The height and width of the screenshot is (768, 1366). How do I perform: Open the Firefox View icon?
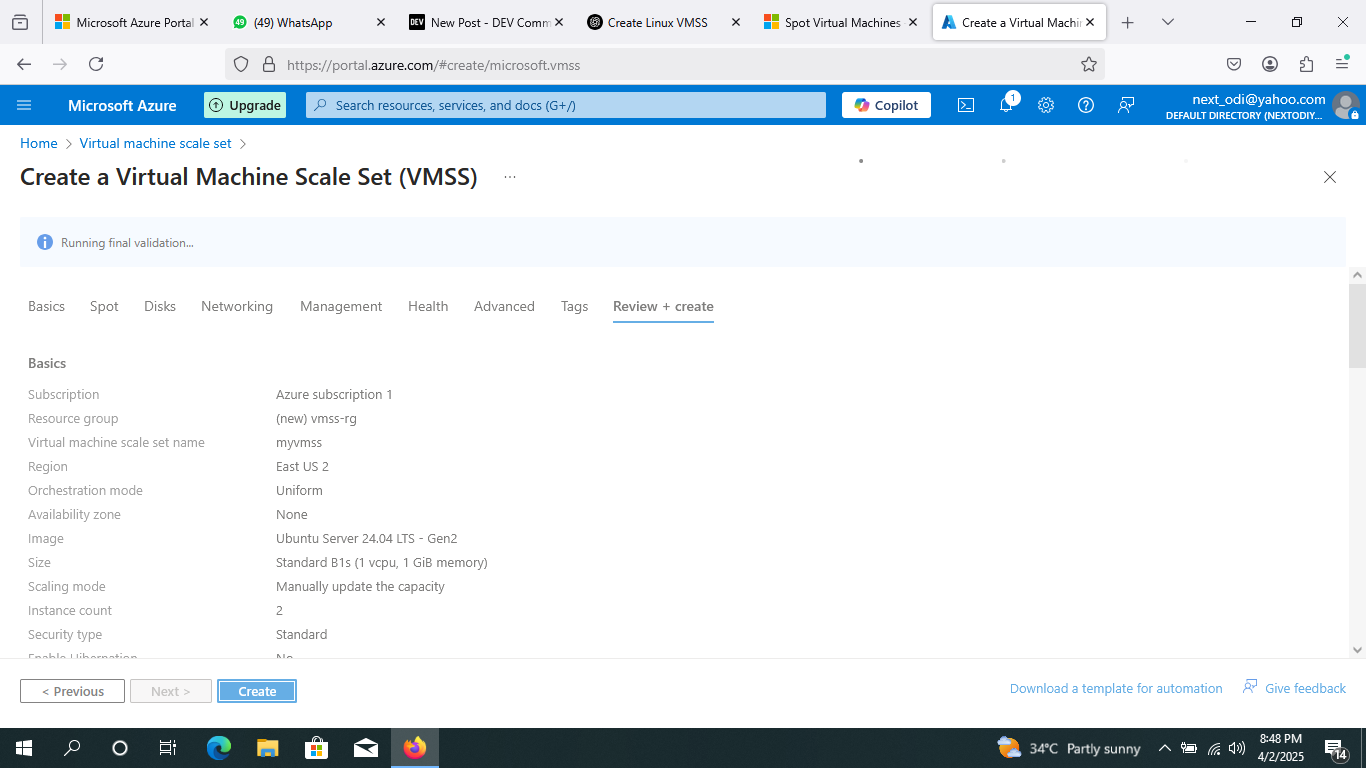(x=20, y=22)
